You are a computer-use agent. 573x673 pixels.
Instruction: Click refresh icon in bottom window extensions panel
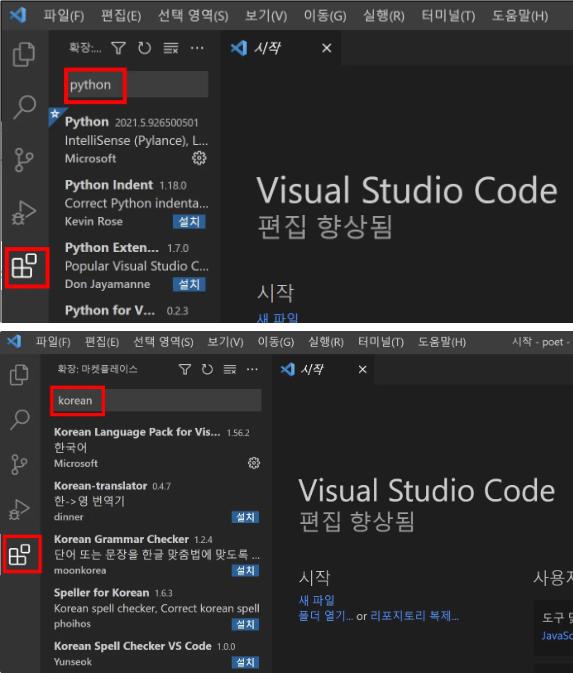pos(207,370)
